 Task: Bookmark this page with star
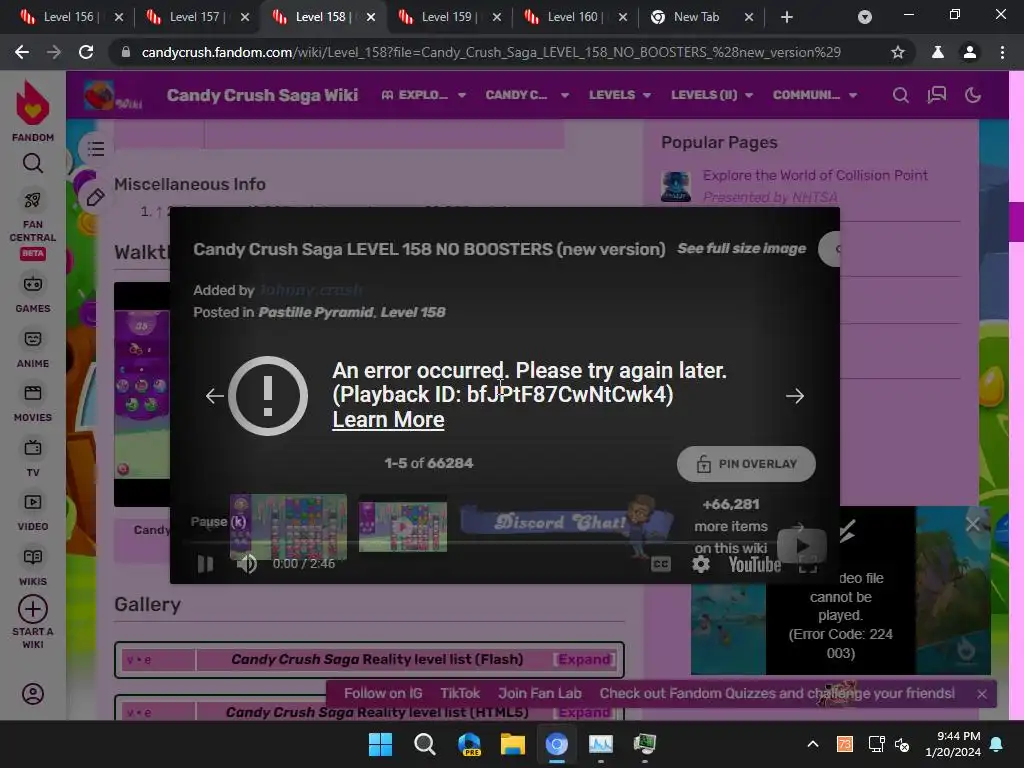pos(898,52)
